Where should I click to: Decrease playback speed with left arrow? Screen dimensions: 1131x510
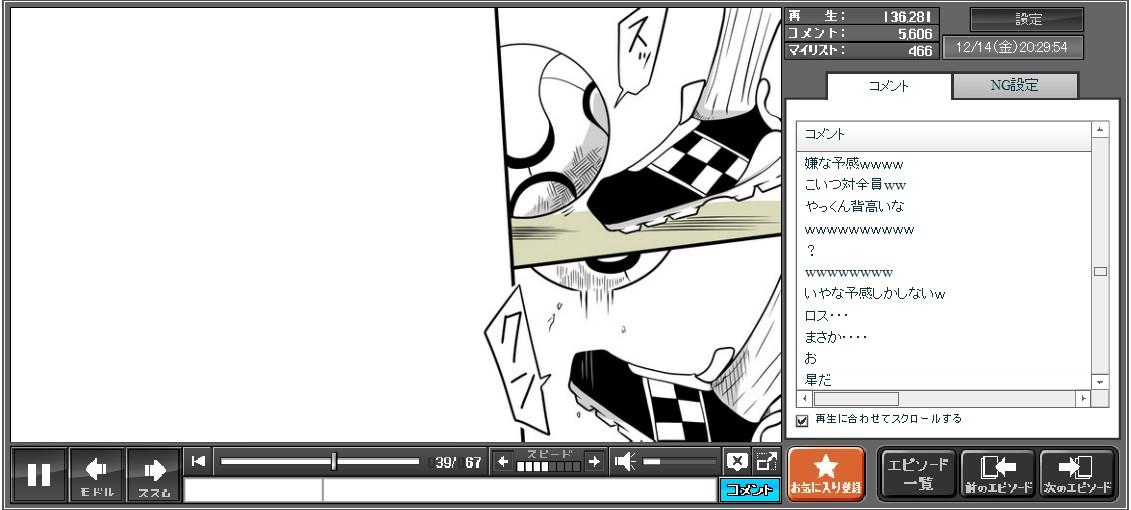(x=503, y=461)
